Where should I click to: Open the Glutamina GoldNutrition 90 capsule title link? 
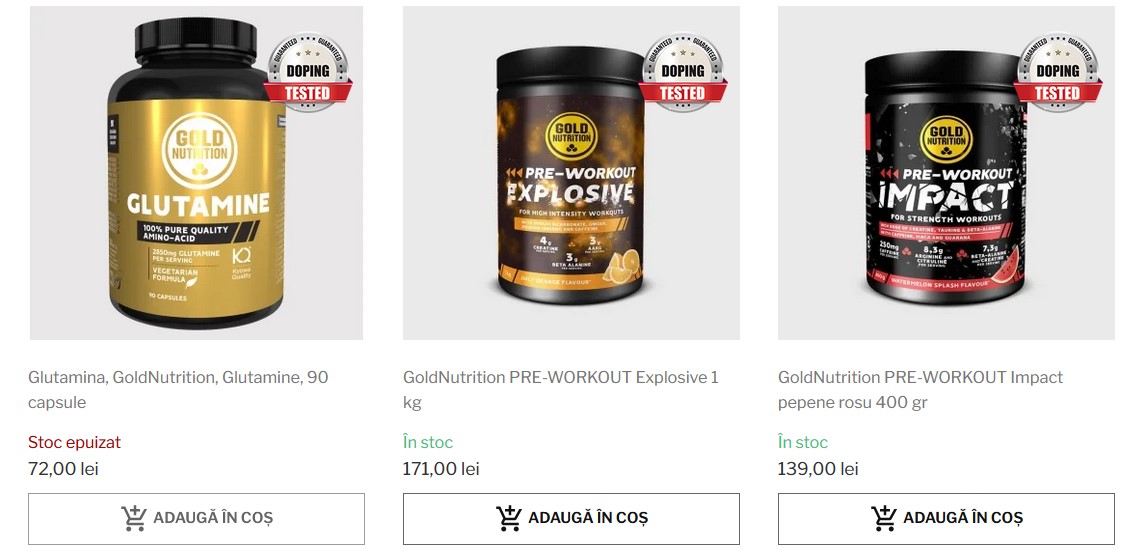pos(178,389)
